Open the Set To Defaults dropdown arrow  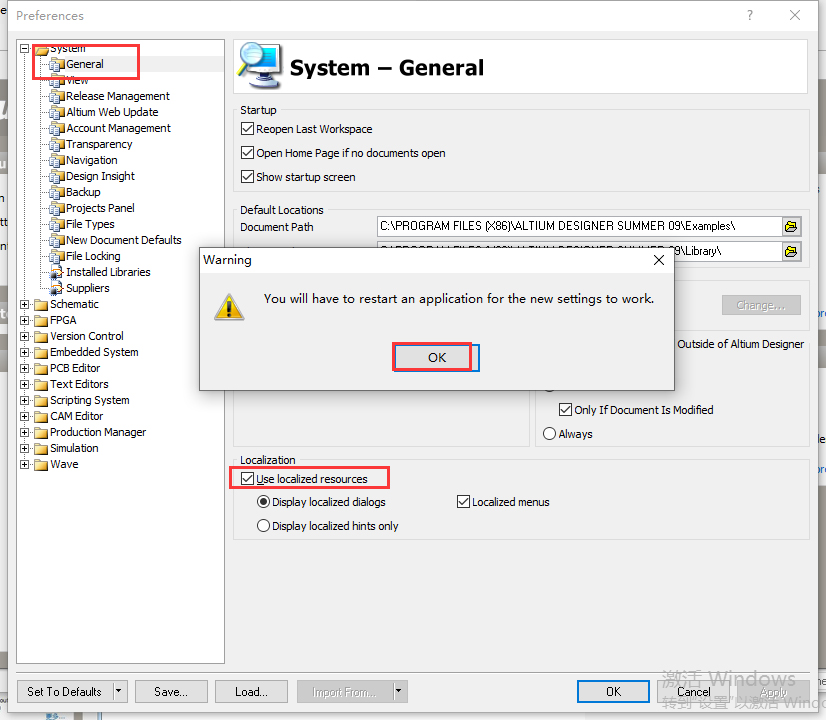pyautogui.click(x=119, y=691)
